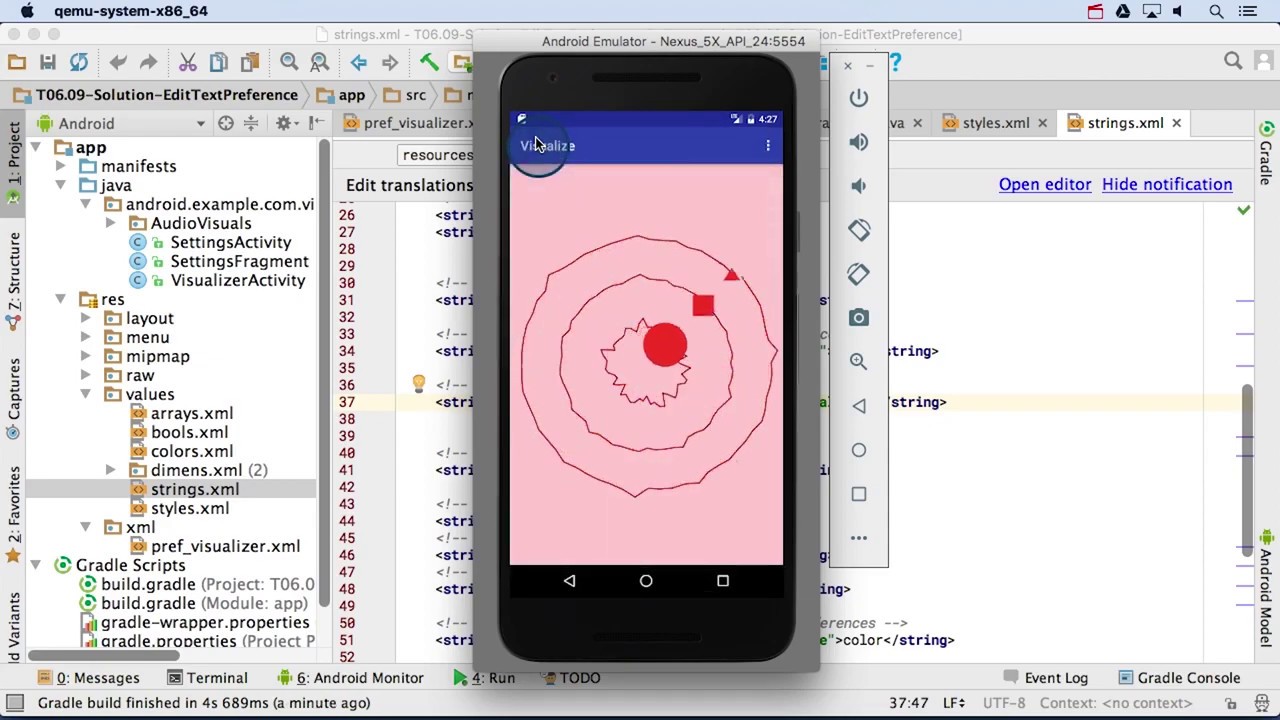Viewport: 1280px width, 720px height.
Task: Click the blue Back navigation arrow
Action: tap(359, 62)
